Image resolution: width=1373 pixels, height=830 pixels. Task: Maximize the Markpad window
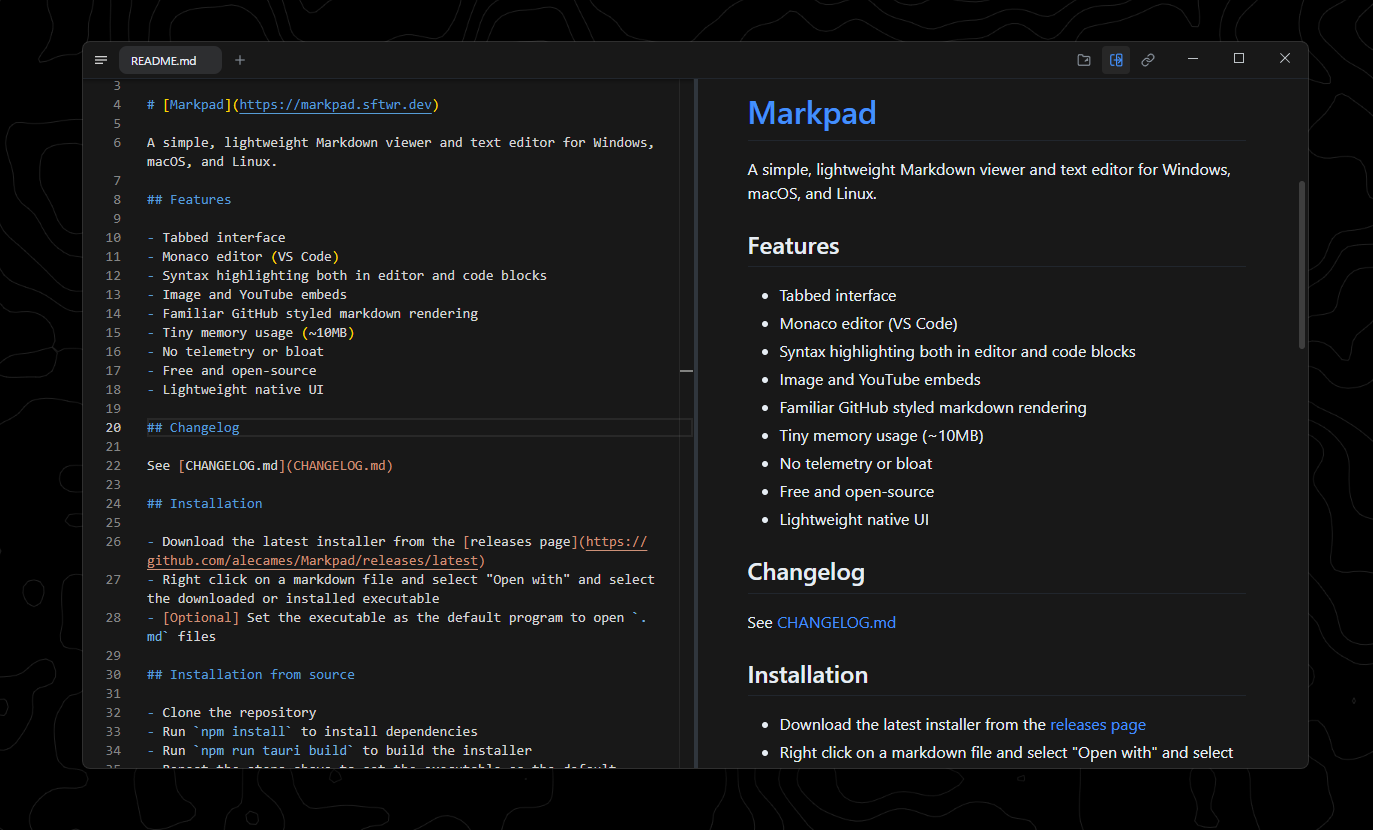1239,59
